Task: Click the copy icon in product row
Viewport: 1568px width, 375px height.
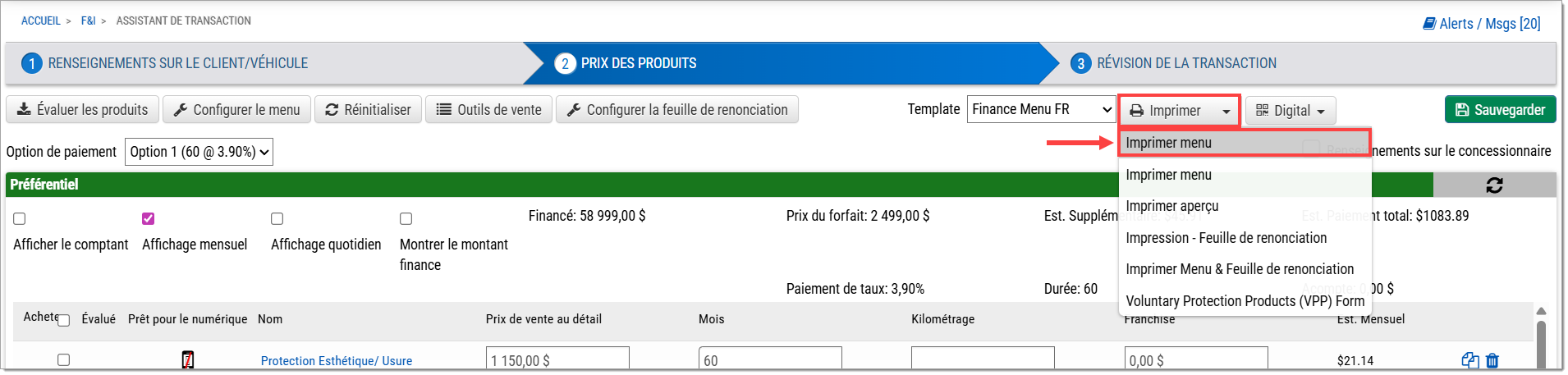Action: (x=1469, y=360)
